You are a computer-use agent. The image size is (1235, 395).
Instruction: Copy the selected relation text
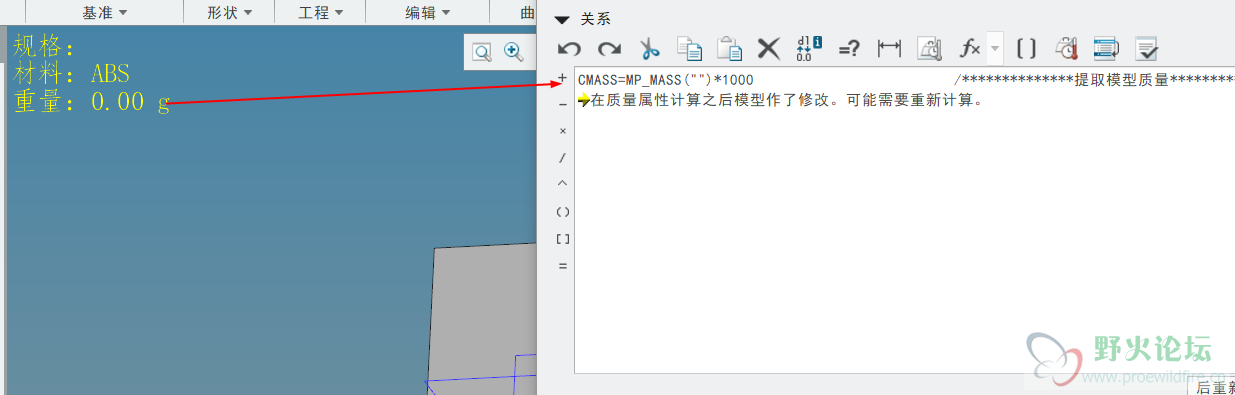tap(689, 48)
